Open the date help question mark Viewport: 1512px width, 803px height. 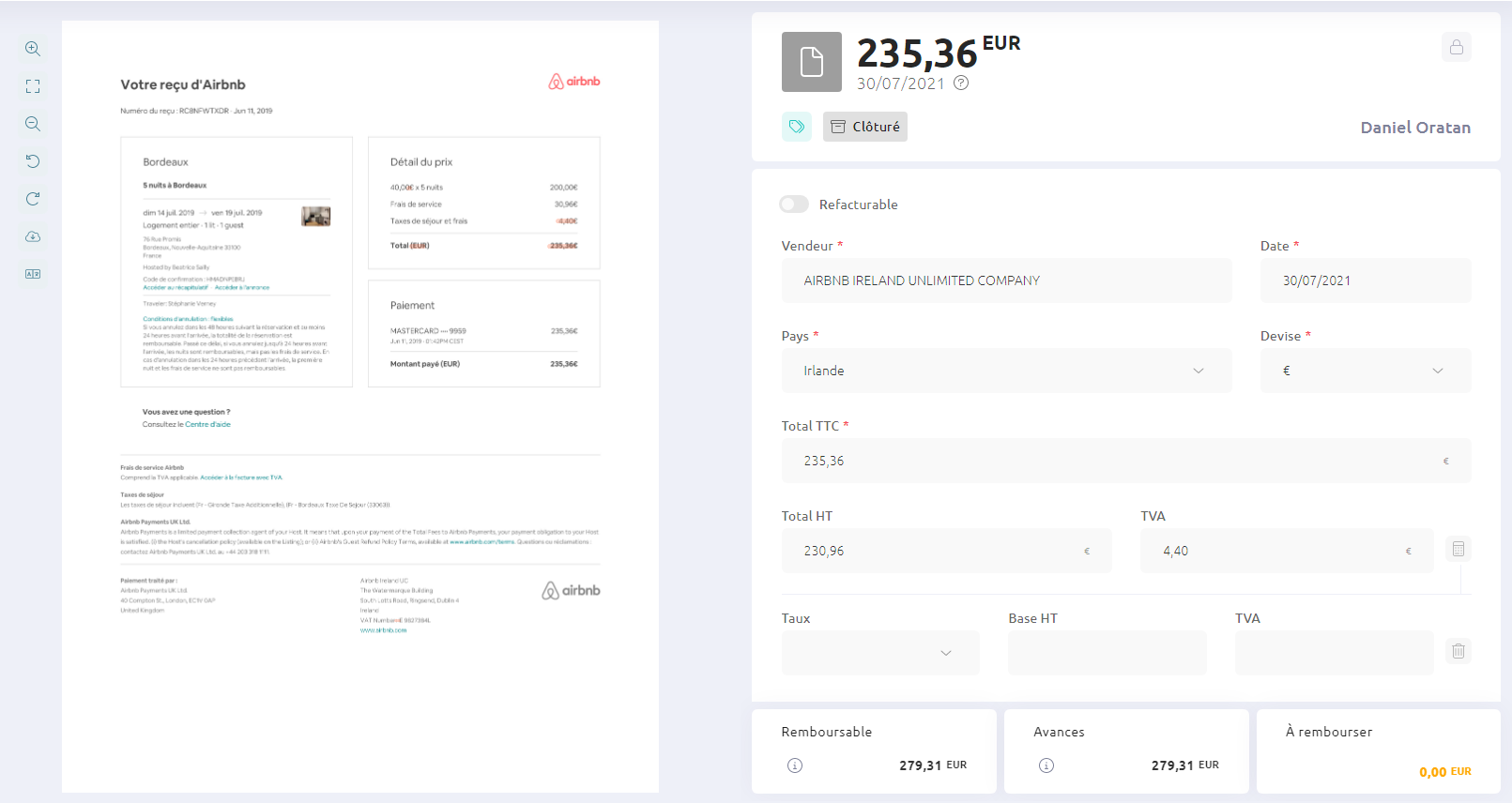pyautogui.click(x=961, y=83)
